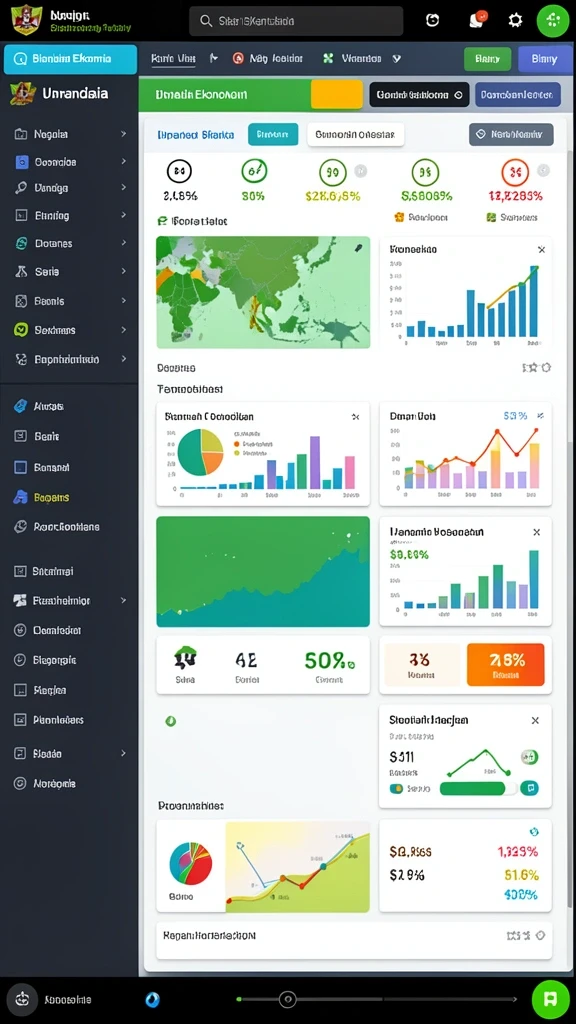Click the circular slider handle in bottom bar
Viewport: 576px width, 1024px height.
pos(287,999)
